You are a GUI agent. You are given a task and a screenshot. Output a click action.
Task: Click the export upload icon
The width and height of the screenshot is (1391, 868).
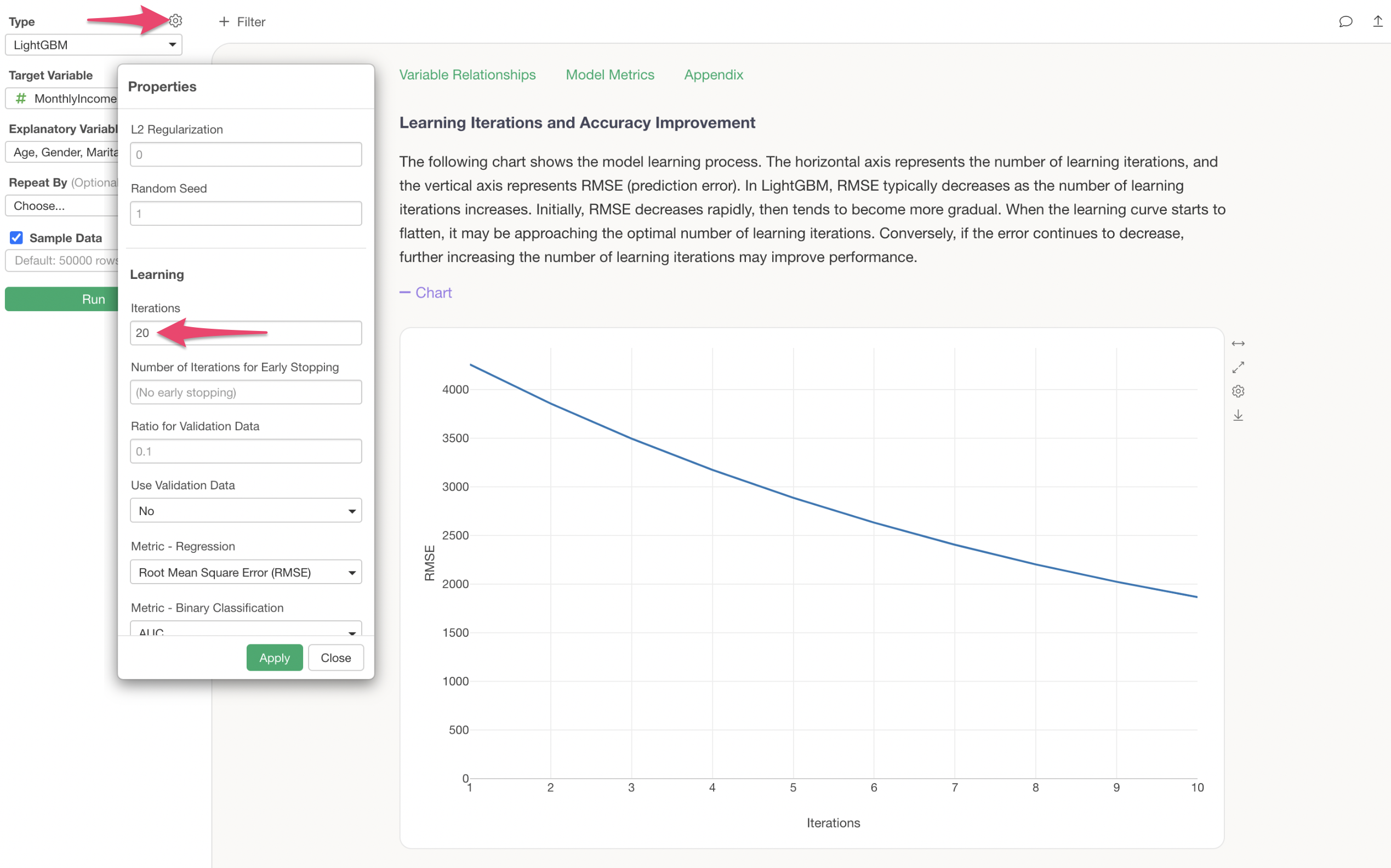(1377, 22)
